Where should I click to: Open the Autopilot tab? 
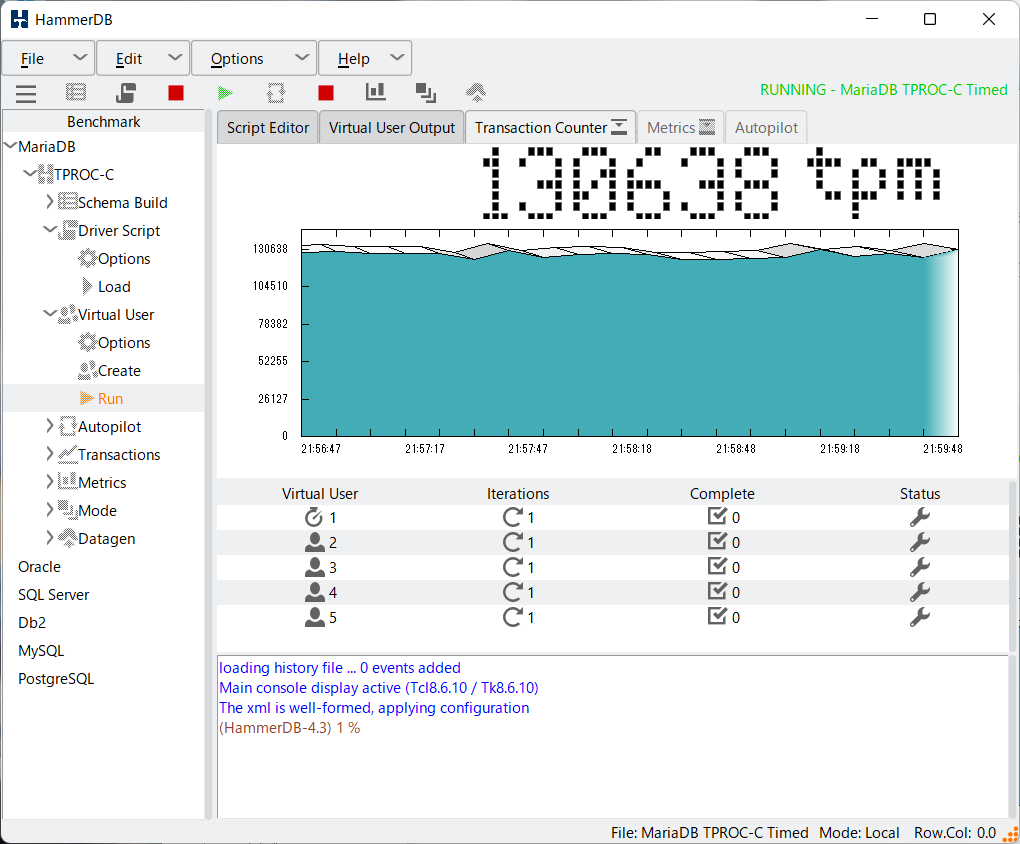point(766,128)
